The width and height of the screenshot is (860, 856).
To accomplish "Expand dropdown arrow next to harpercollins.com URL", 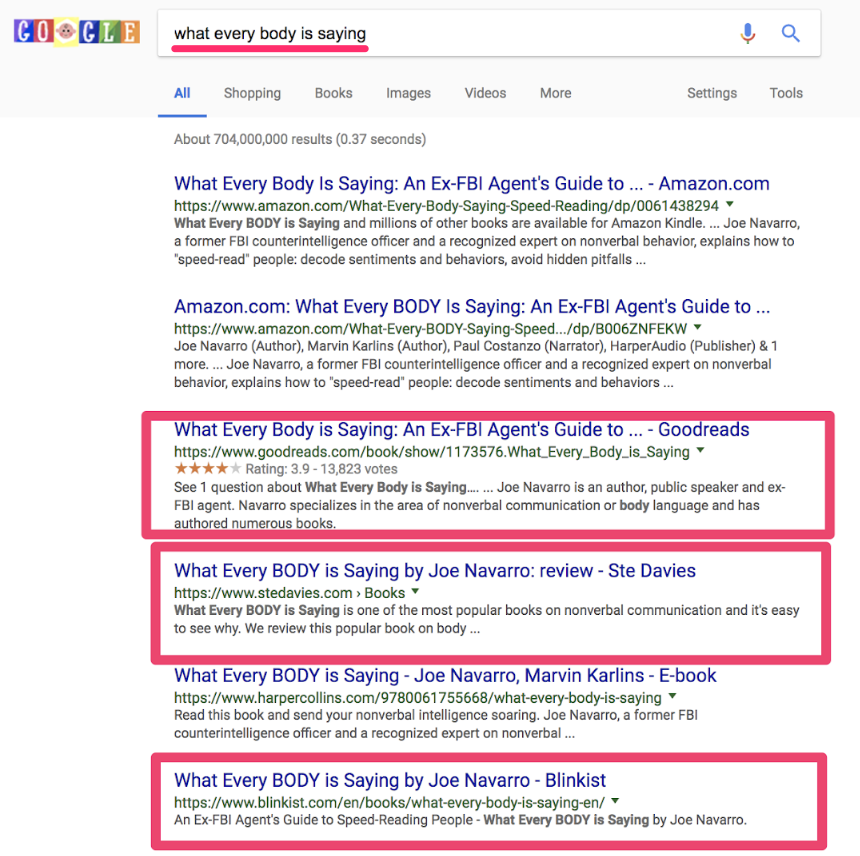I will 672,696.
